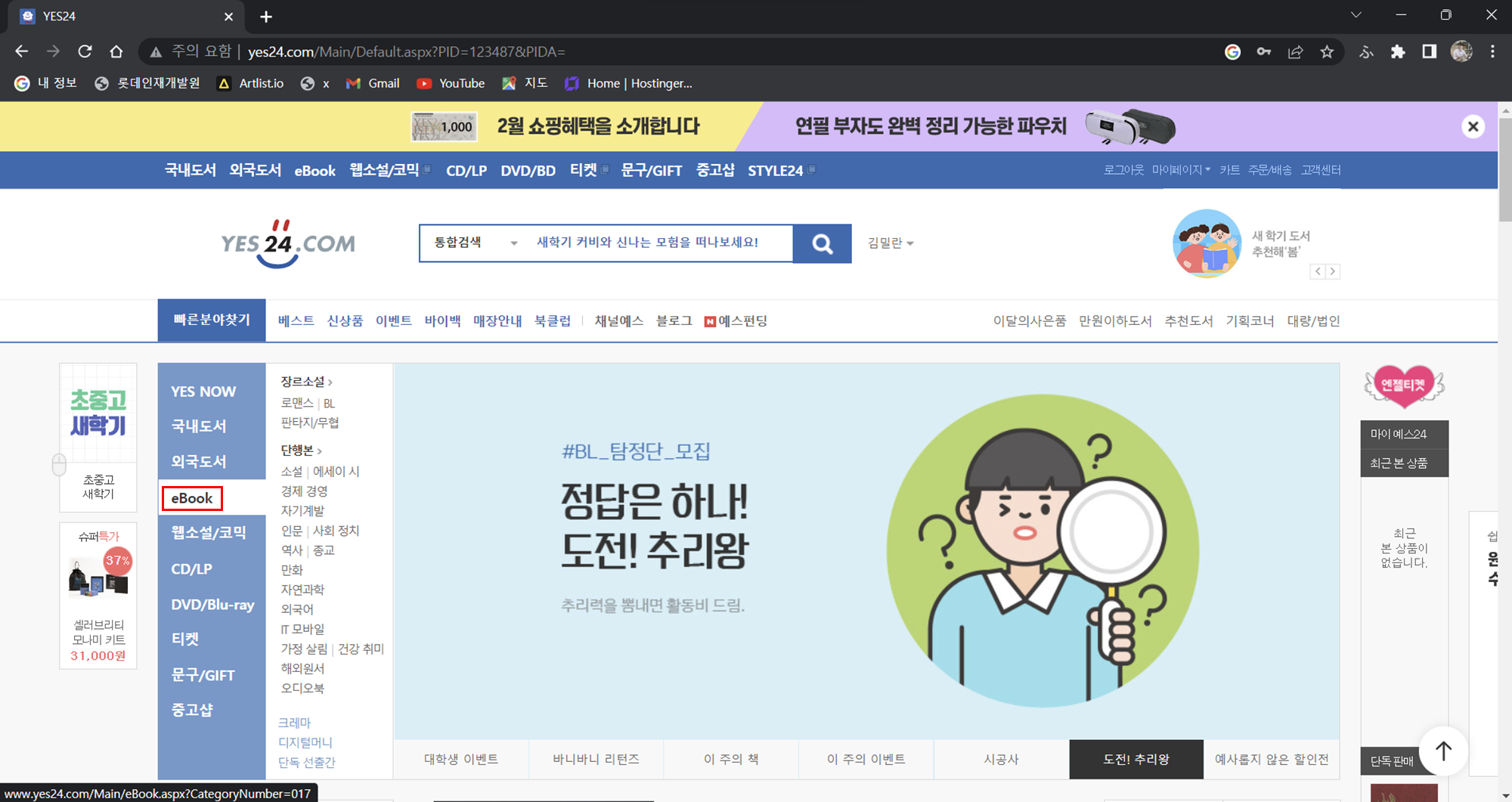
Task: Bookmark page with star icon
Action: coord(1327,51)
